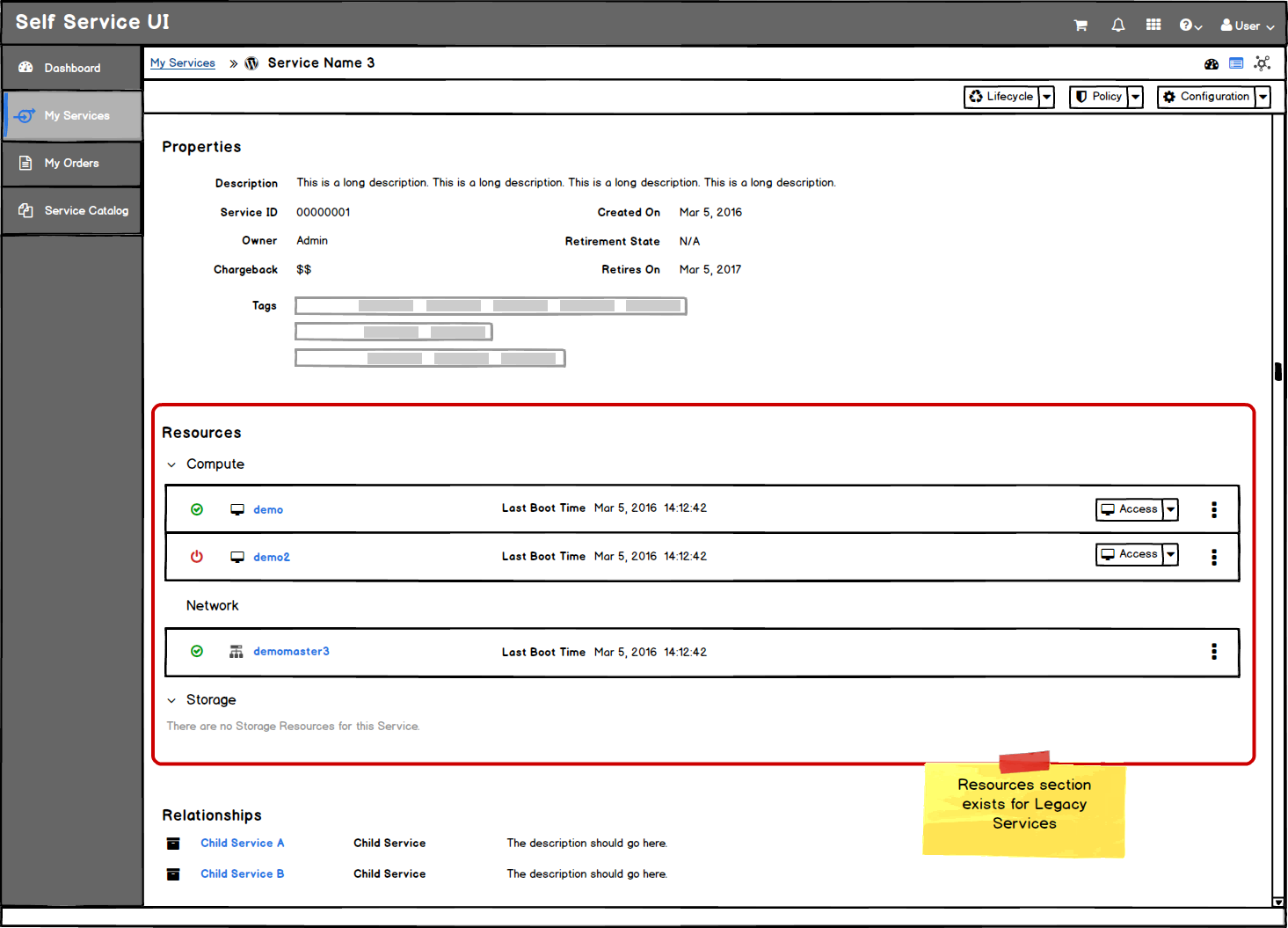Click the Retires On date Mar 5, 2017
1288x928 pixels.
coord(710,269)
